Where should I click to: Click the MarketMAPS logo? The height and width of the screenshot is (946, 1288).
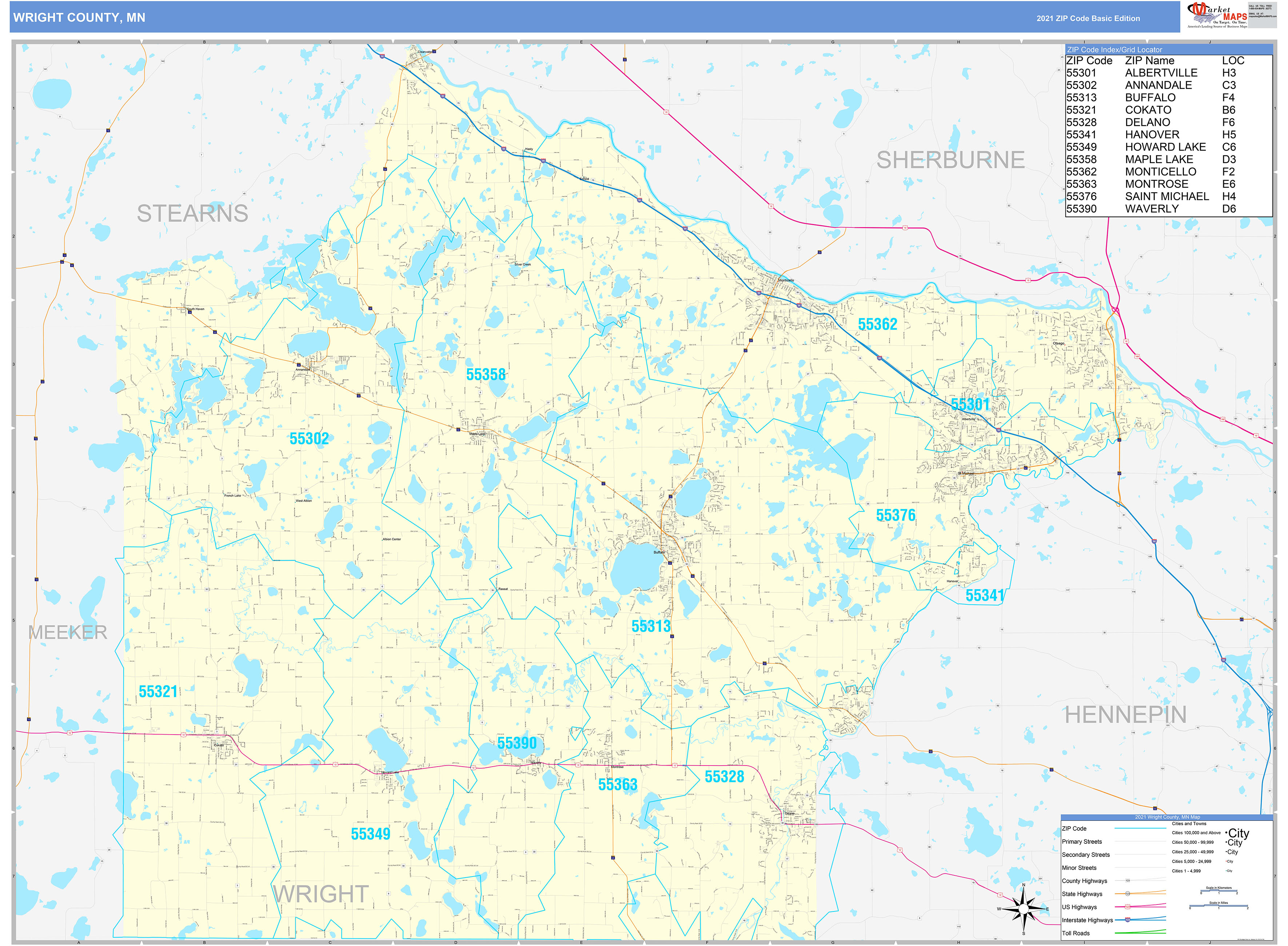pos(1217,15)
